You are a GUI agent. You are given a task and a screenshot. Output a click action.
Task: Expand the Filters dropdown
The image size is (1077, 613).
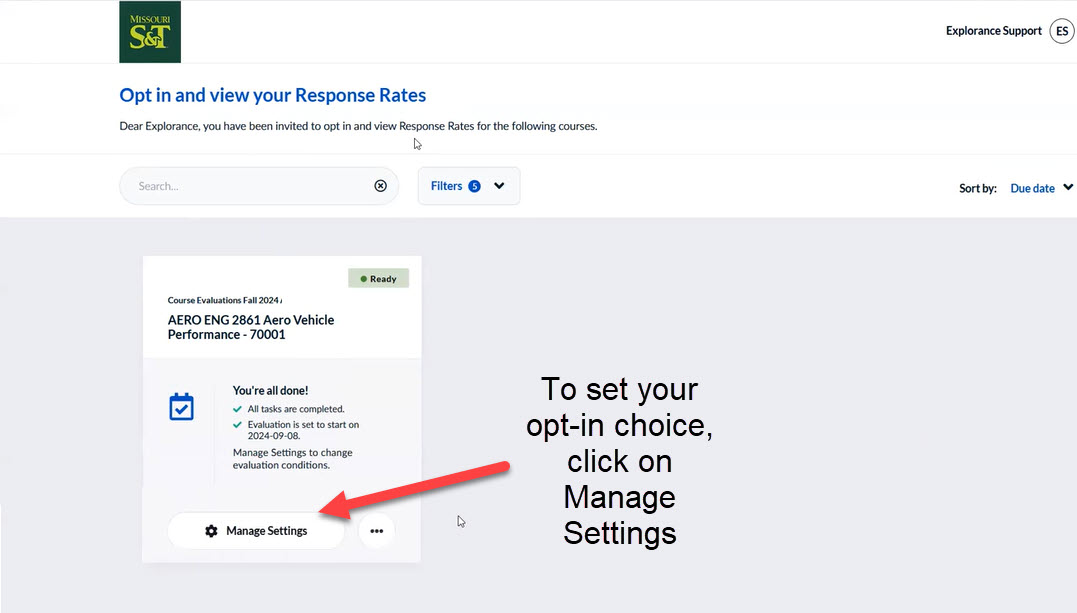point(468,185)
